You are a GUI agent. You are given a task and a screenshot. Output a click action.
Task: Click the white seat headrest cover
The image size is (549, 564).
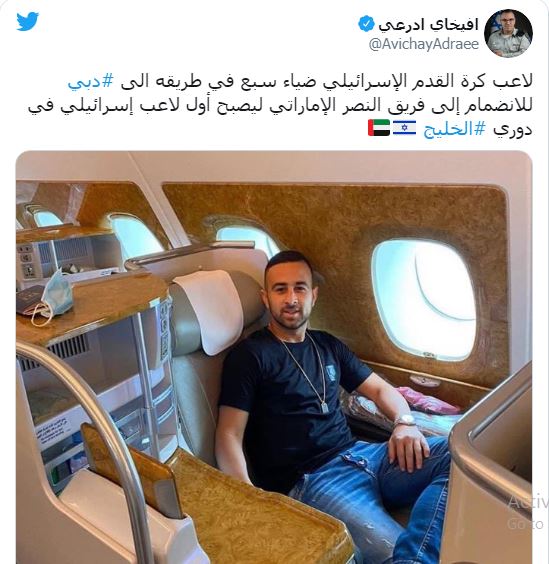coord(207,309)
